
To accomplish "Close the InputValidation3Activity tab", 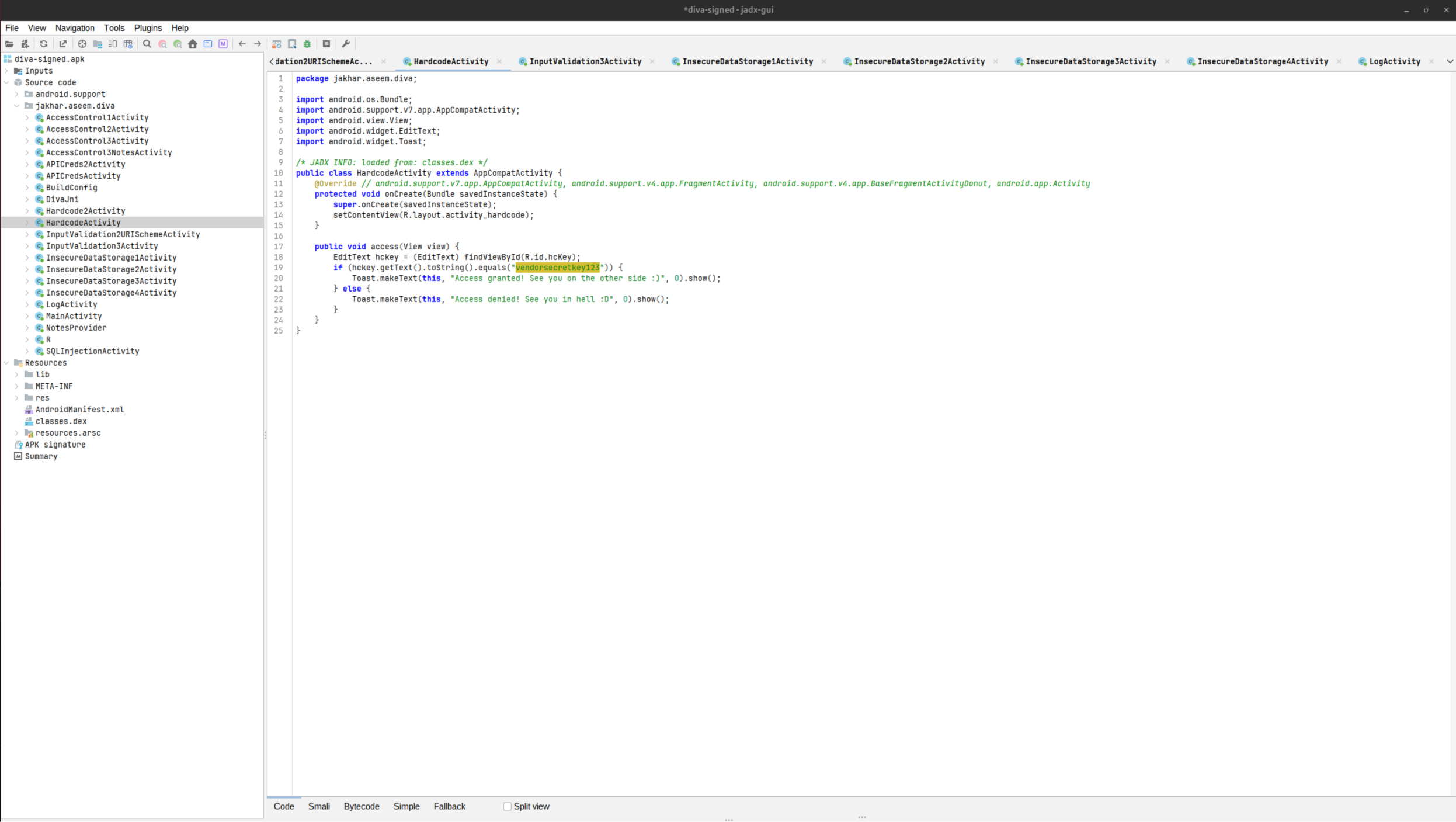I will tap(652, 61).
